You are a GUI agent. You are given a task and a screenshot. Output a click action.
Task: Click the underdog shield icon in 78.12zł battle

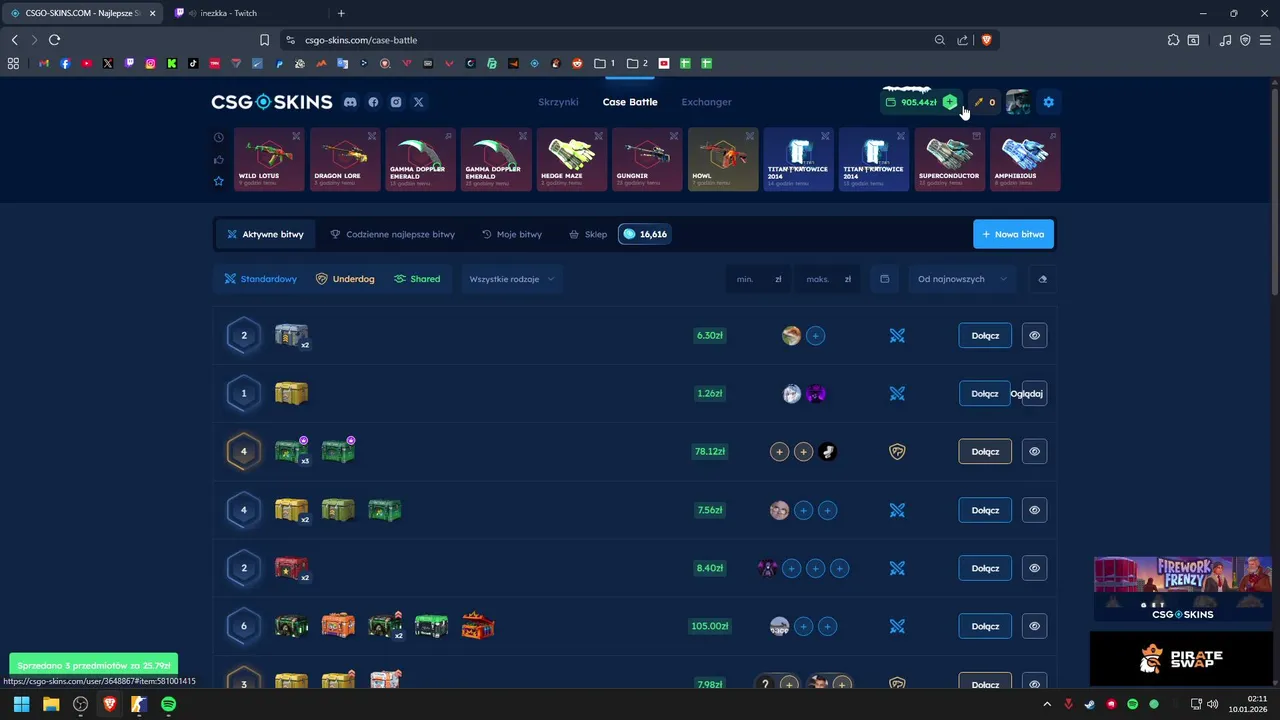(x=897, y=452)
